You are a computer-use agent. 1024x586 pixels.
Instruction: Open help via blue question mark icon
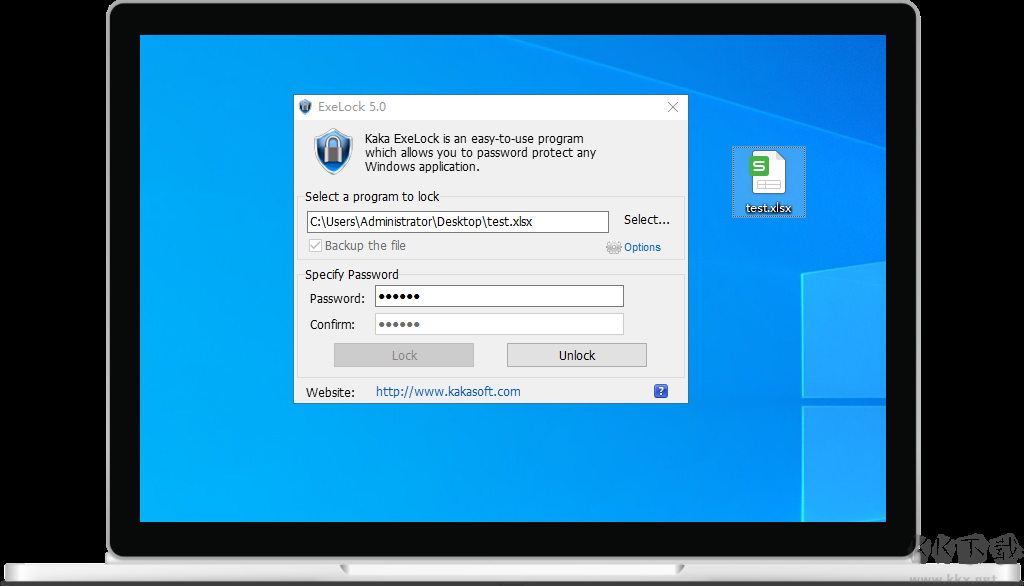(660, 391)
